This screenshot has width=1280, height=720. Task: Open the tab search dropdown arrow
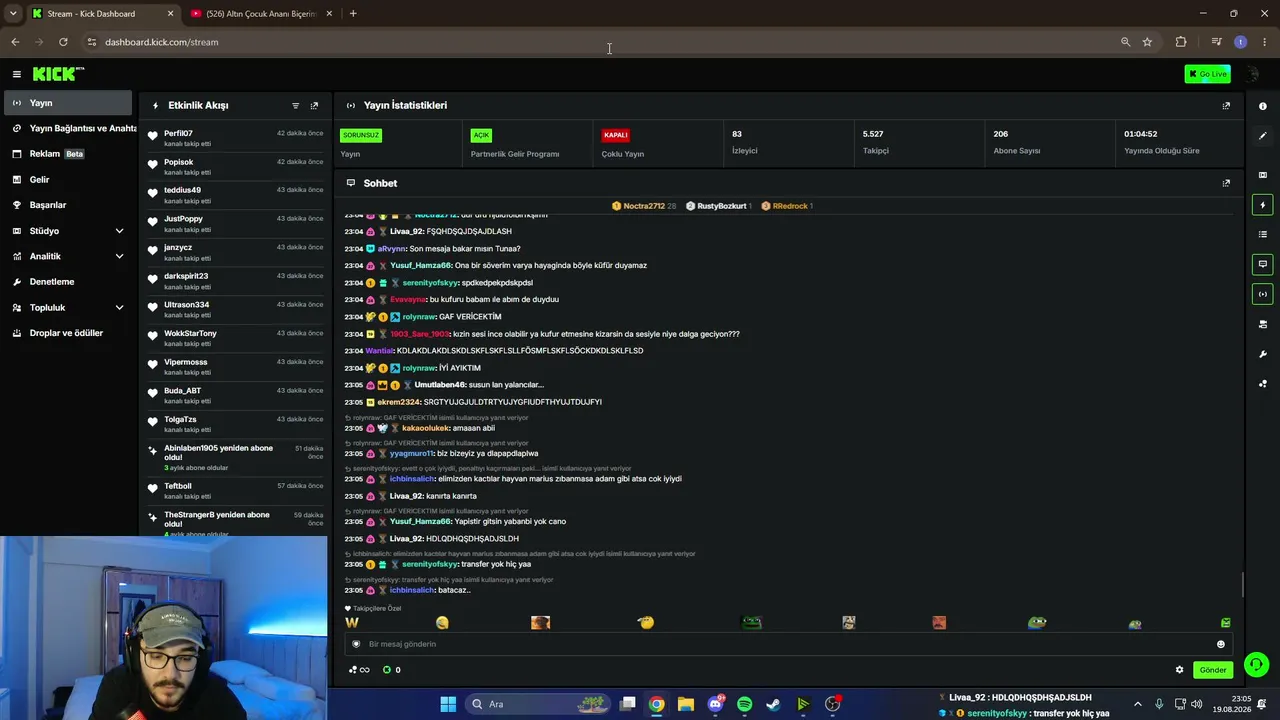13,14
